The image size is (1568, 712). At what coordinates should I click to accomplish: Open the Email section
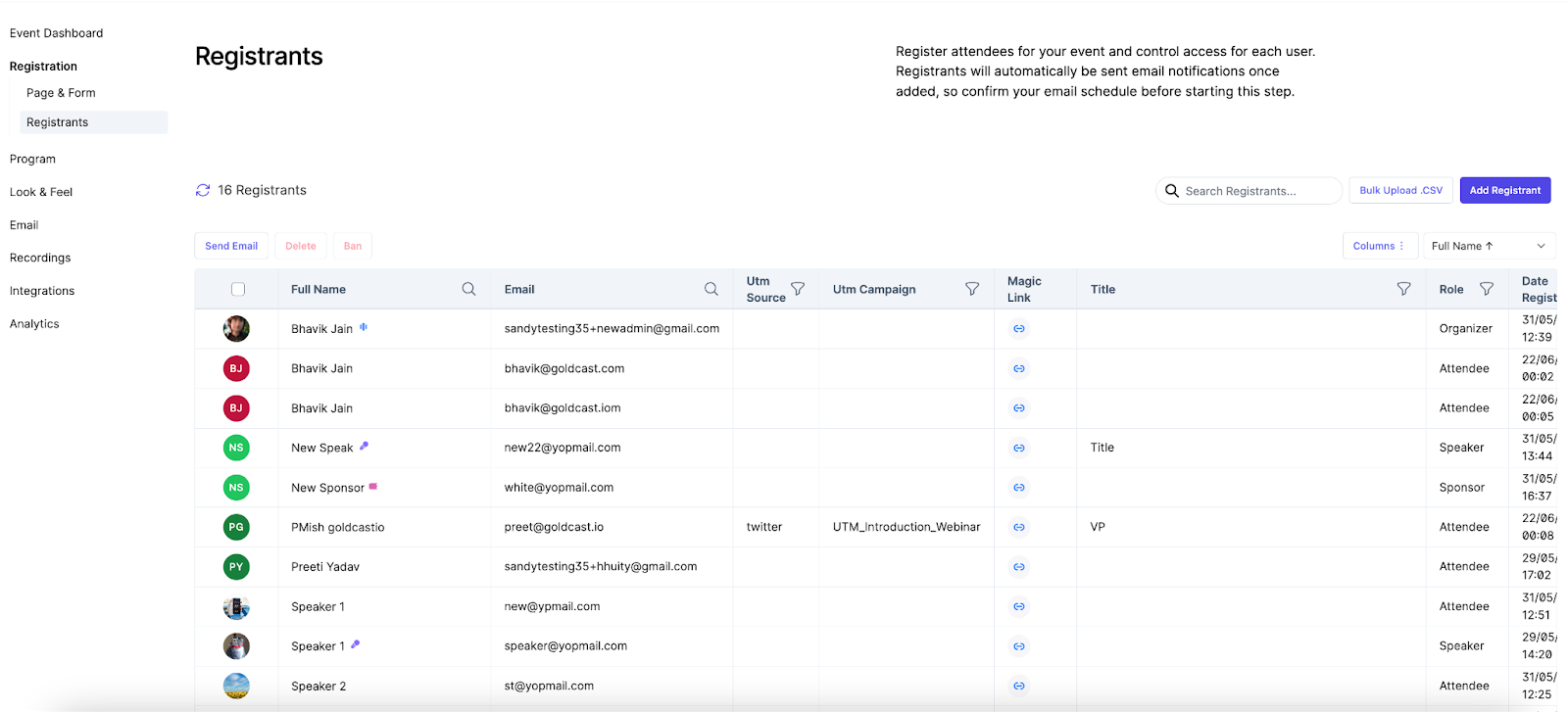click(24, 225)
